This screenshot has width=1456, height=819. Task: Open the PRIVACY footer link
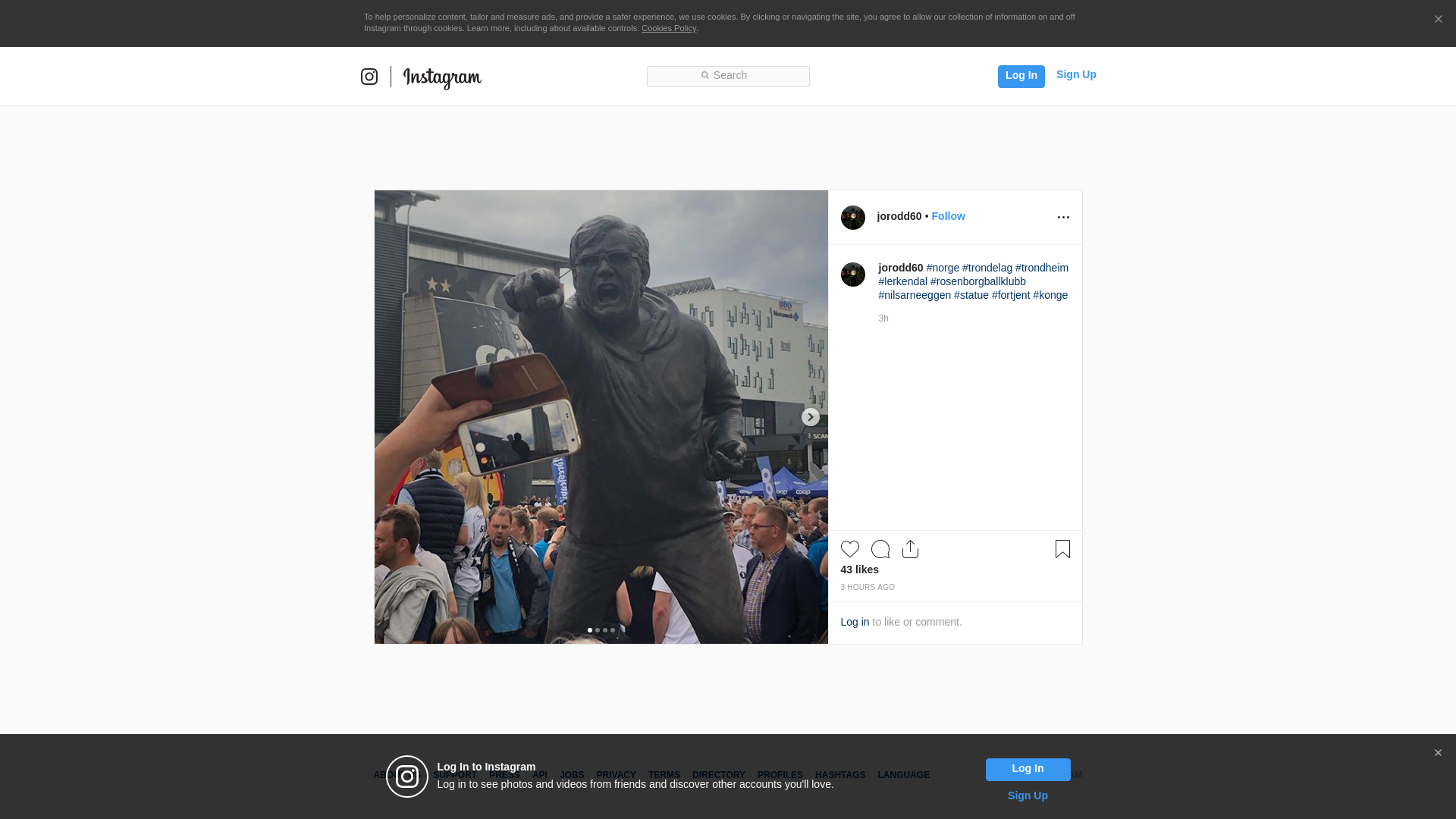pyautogui.click(x=616, y=775)
